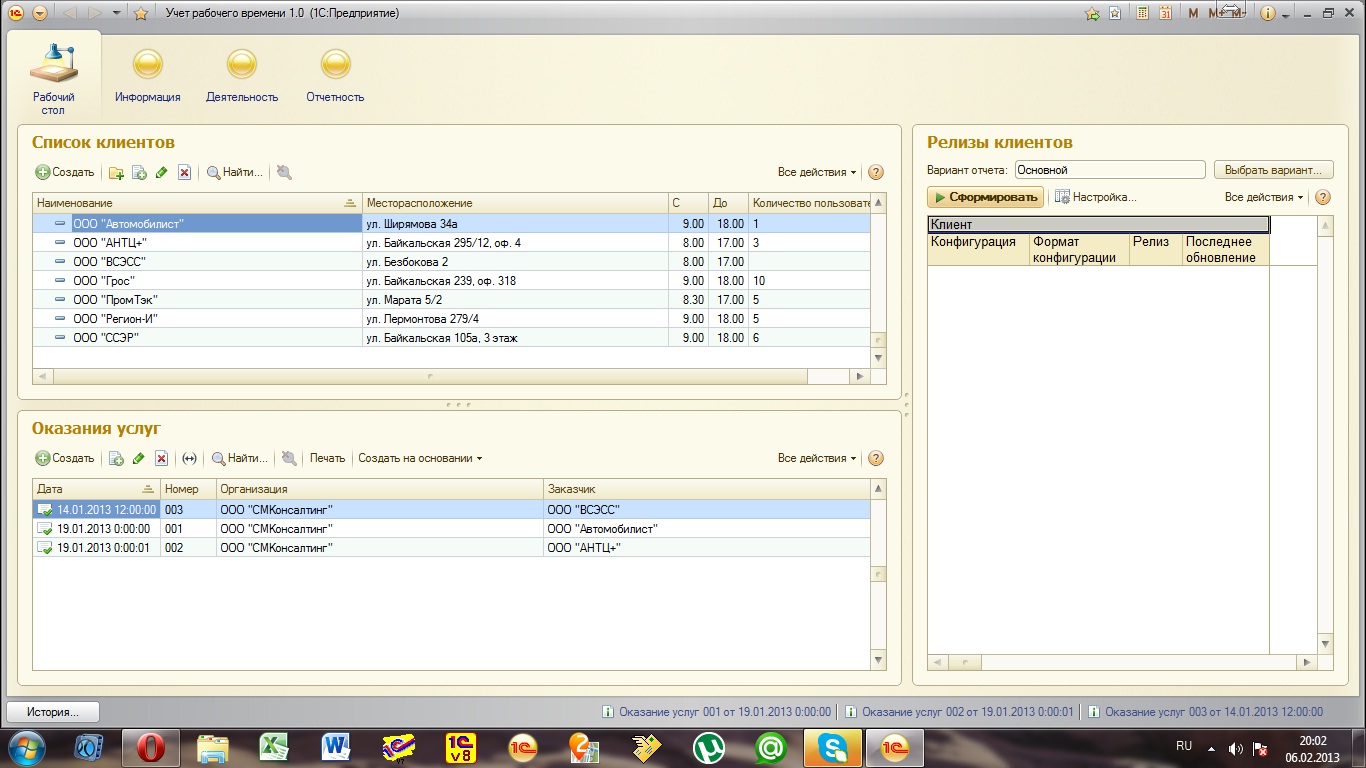This screenshot has width=1366, height=768.
Task: Sort clients by Наименование column header
Action: (197, 203)
